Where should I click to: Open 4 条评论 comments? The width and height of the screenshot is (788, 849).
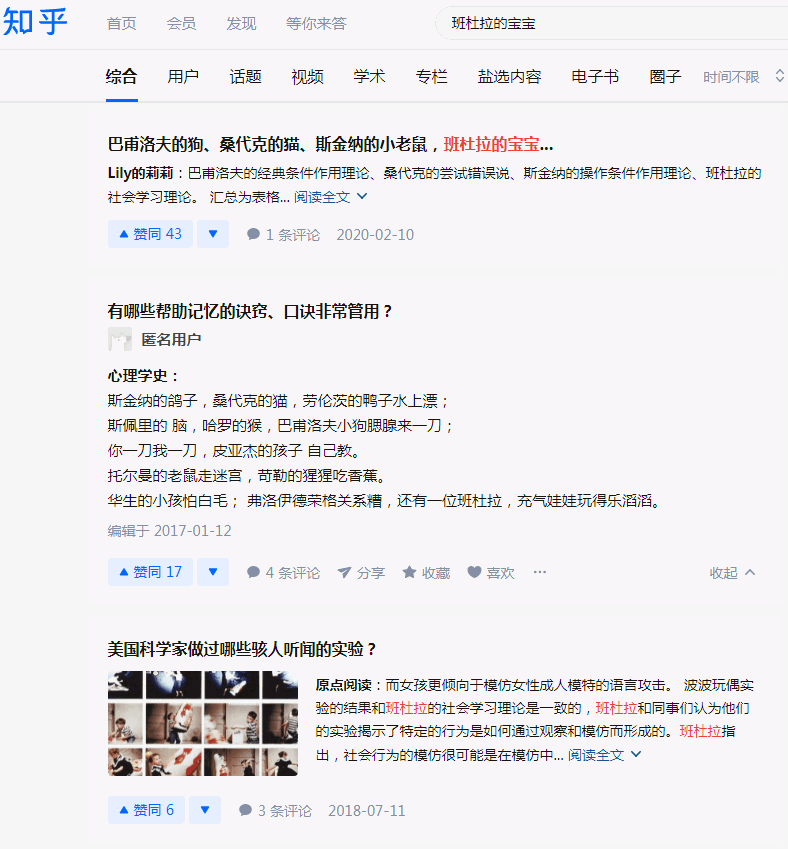tap(283, 572)
